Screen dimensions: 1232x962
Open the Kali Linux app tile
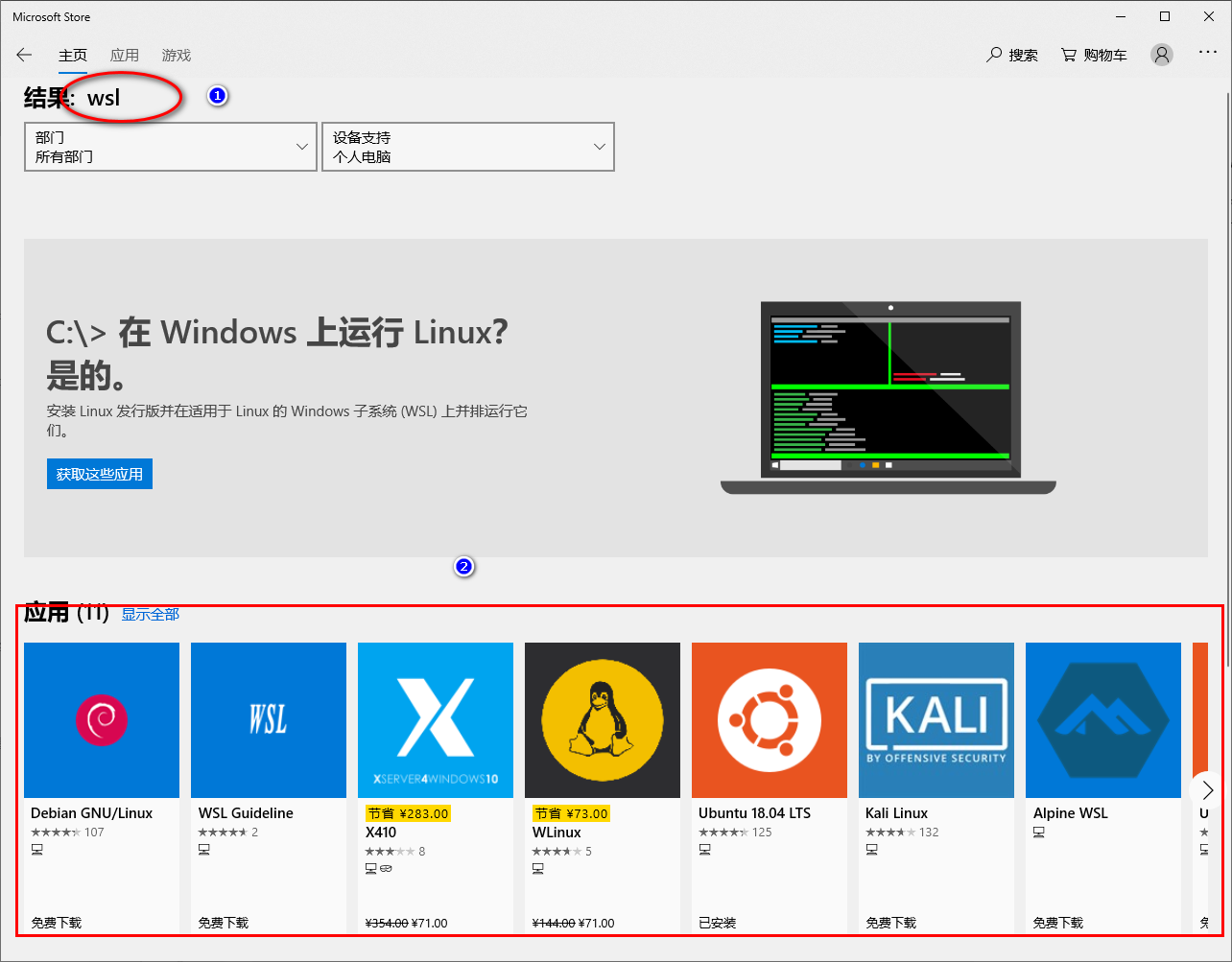[x=936, y=719]
